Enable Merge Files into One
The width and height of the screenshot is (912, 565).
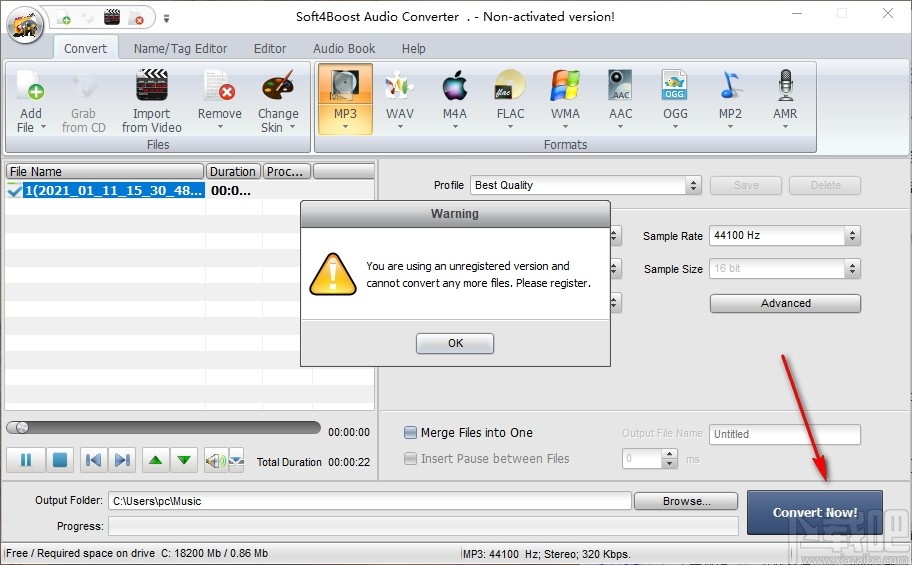click(x=410, y=432)
